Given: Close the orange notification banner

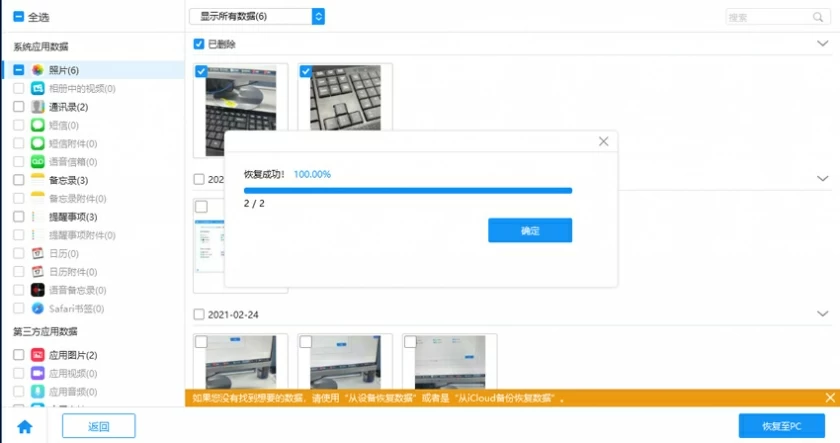Looking at the screenshot, I should click(830, 397).
